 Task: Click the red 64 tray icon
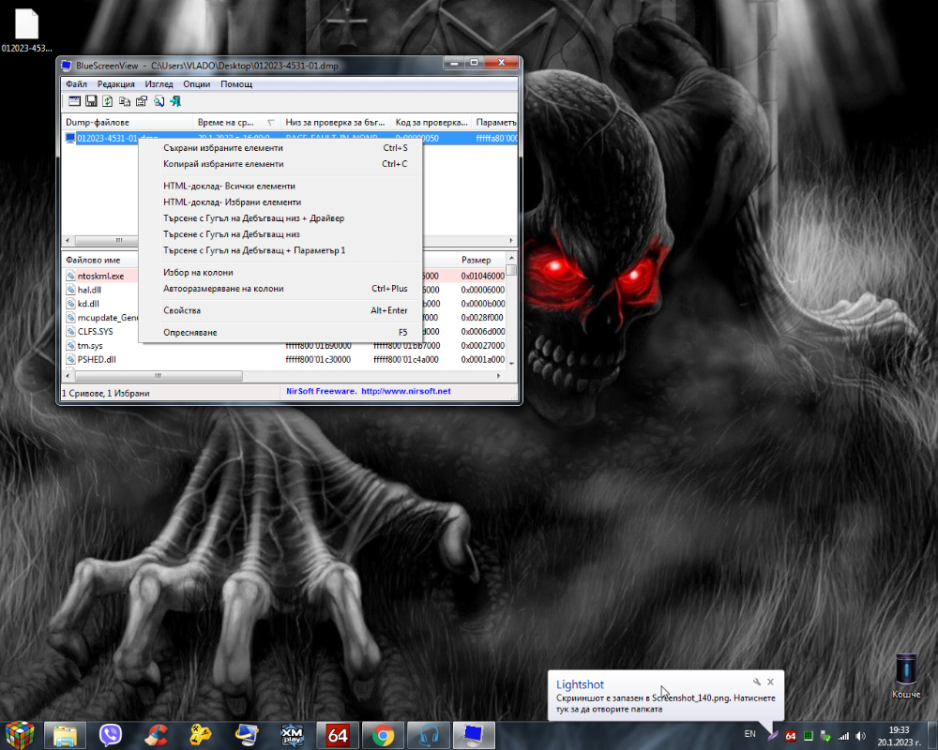click(790, 736)
